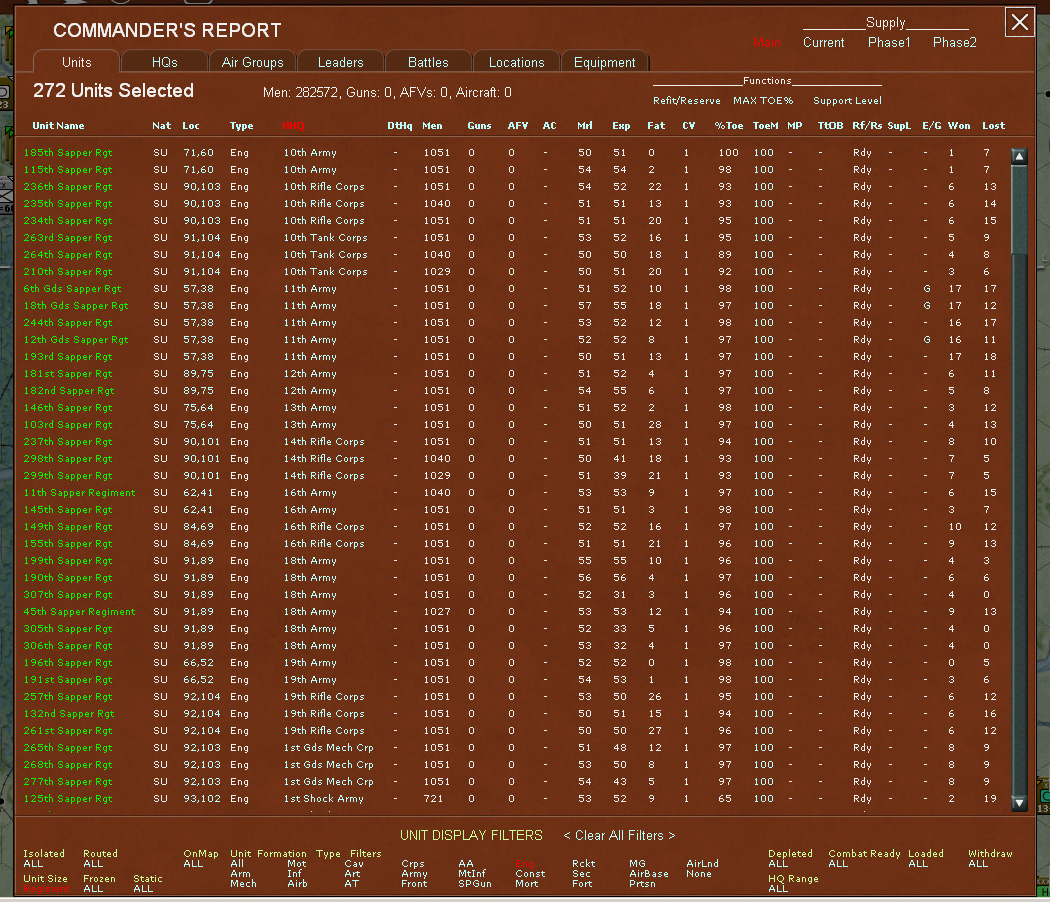The height and width of the screenshot is (902, 1050).
Task: Cycle the Combat Ready filter value
Action: pyautogui.click(x=838, y=864)
